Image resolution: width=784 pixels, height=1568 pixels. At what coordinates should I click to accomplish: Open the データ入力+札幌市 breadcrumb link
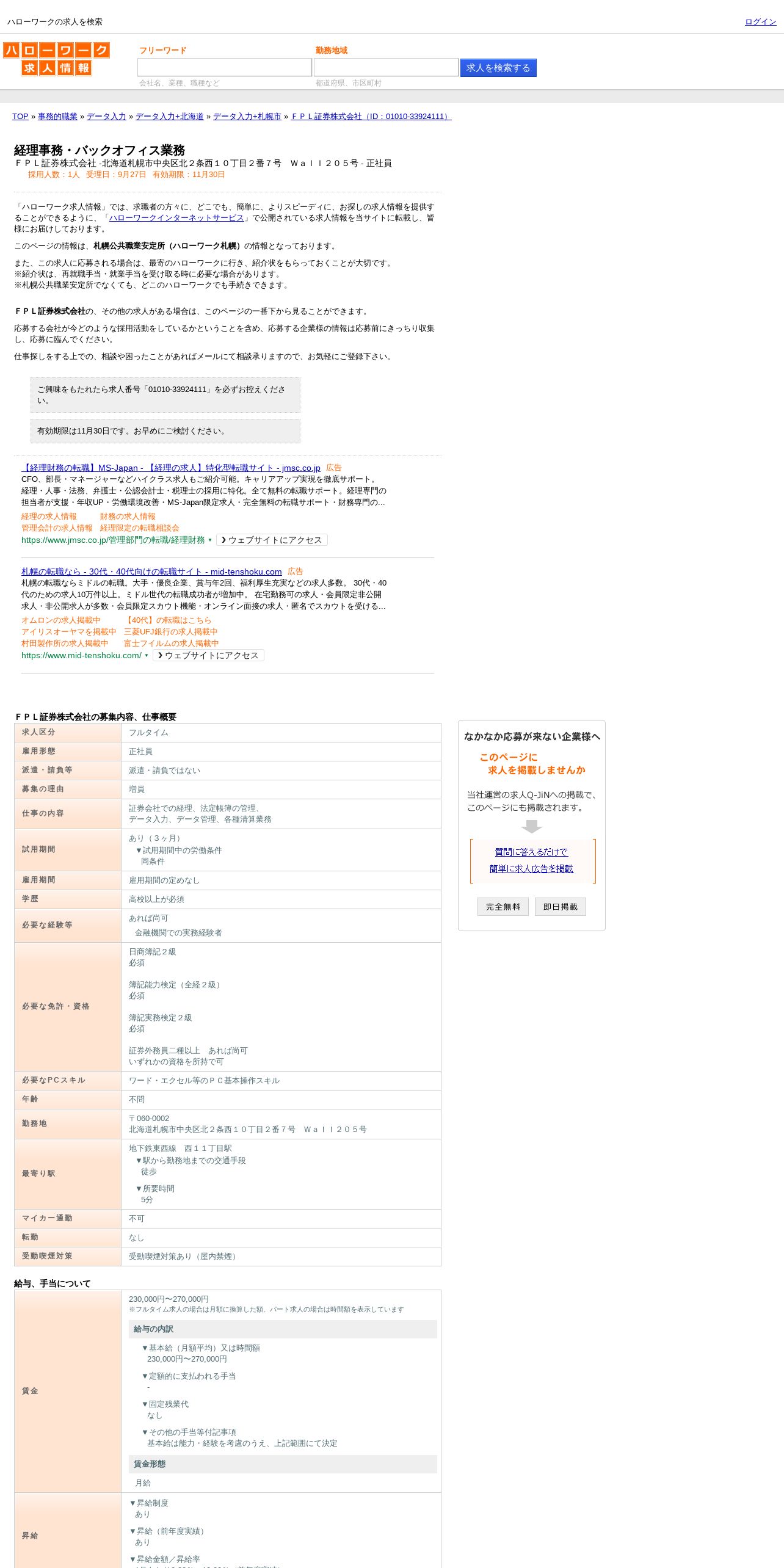tap(247, 117)
